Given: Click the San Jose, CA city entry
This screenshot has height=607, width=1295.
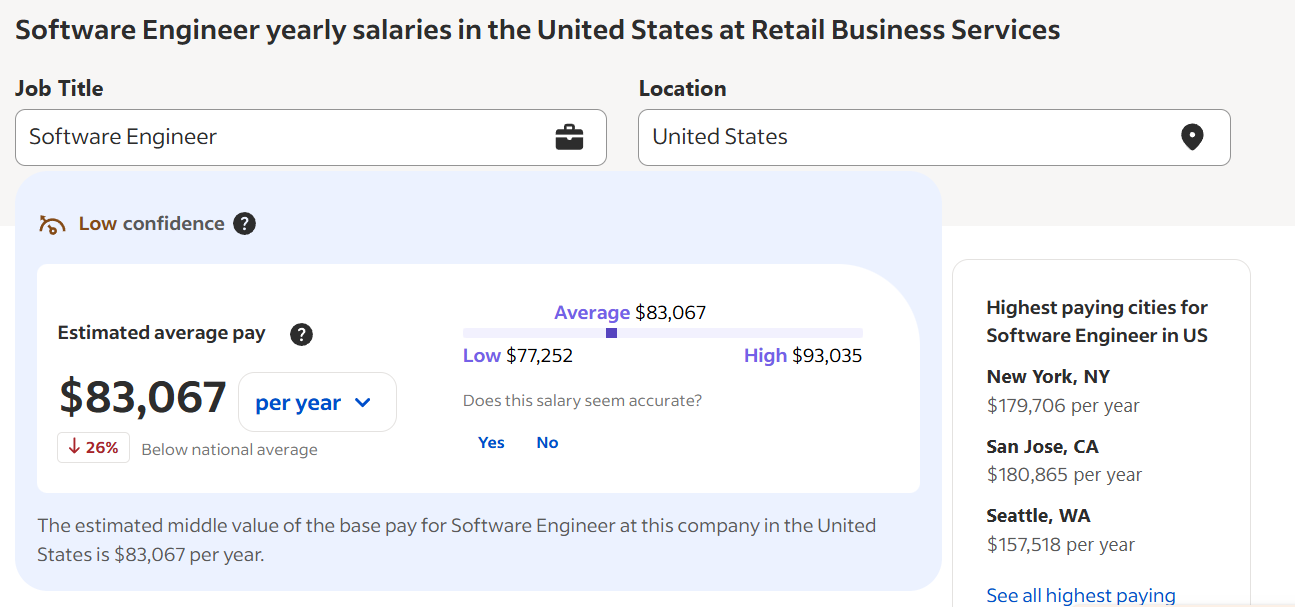Looking at the screenshot, I should 1042,446.
